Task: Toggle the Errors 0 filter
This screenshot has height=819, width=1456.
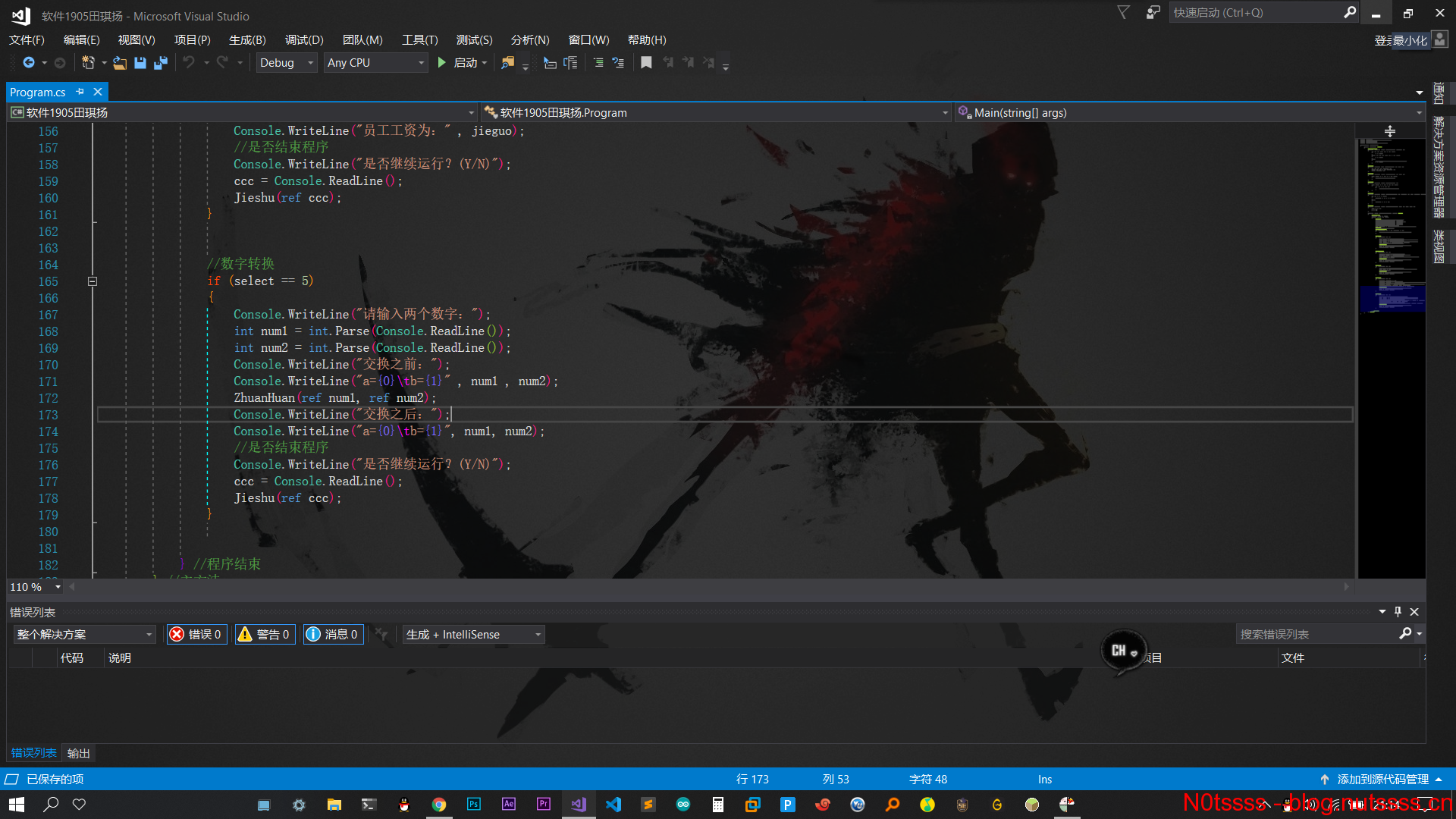Action: [x=196, y=634]
